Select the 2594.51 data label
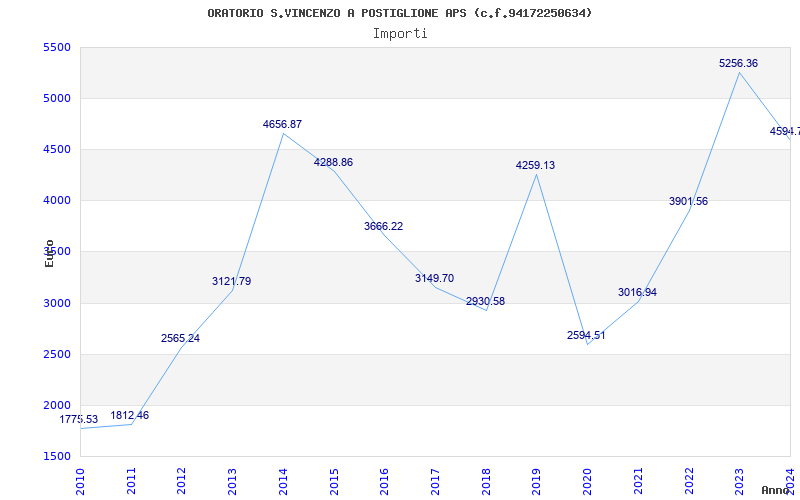 586,335
